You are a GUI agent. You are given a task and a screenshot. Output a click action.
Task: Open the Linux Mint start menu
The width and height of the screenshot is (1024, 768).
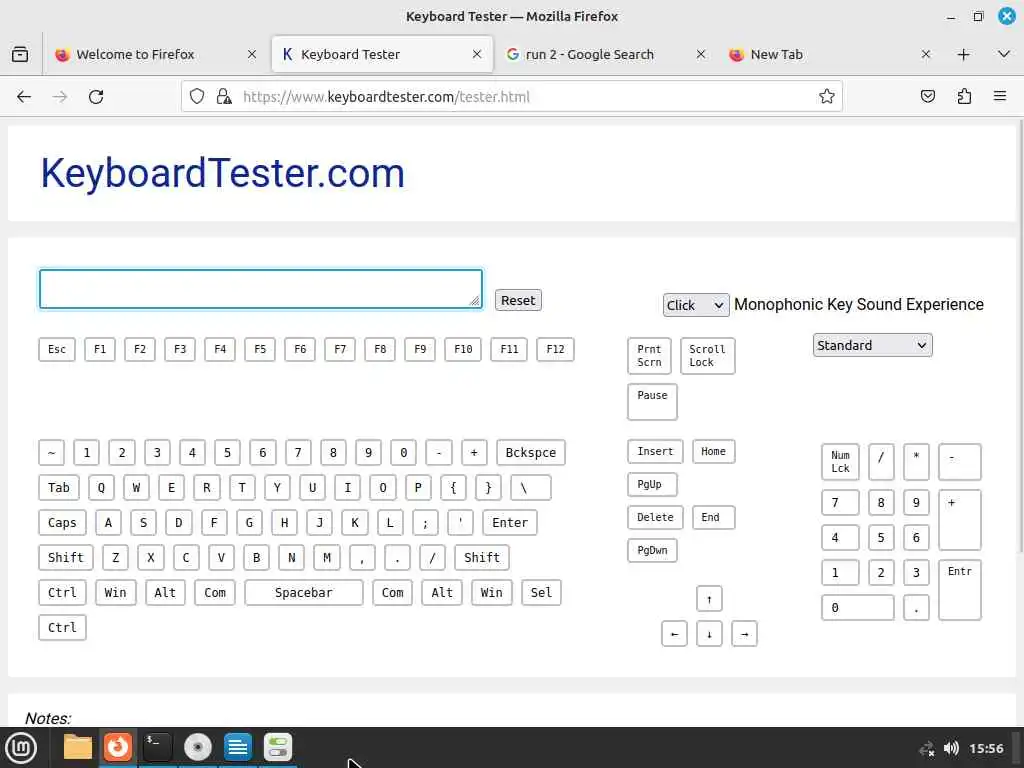coord(21,748)
